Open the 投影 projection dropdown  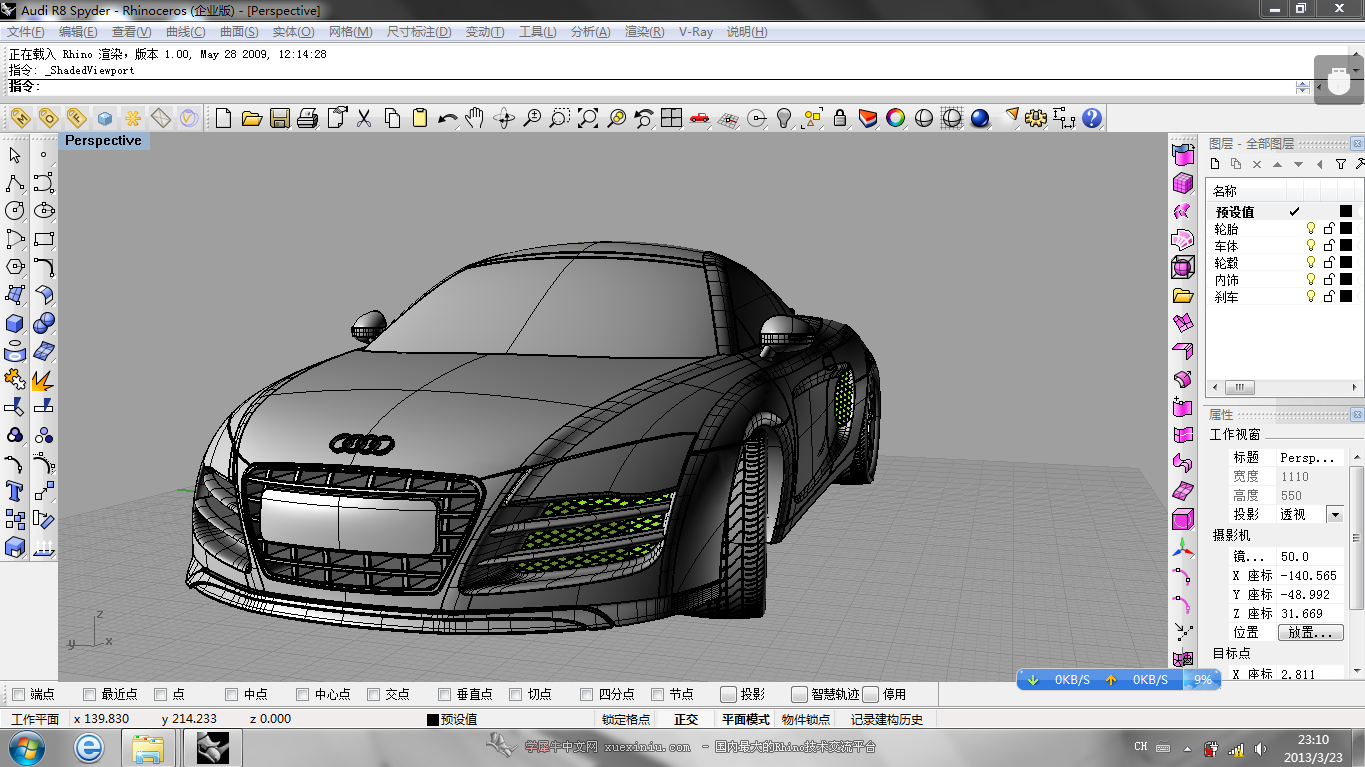click(1334, 514)
